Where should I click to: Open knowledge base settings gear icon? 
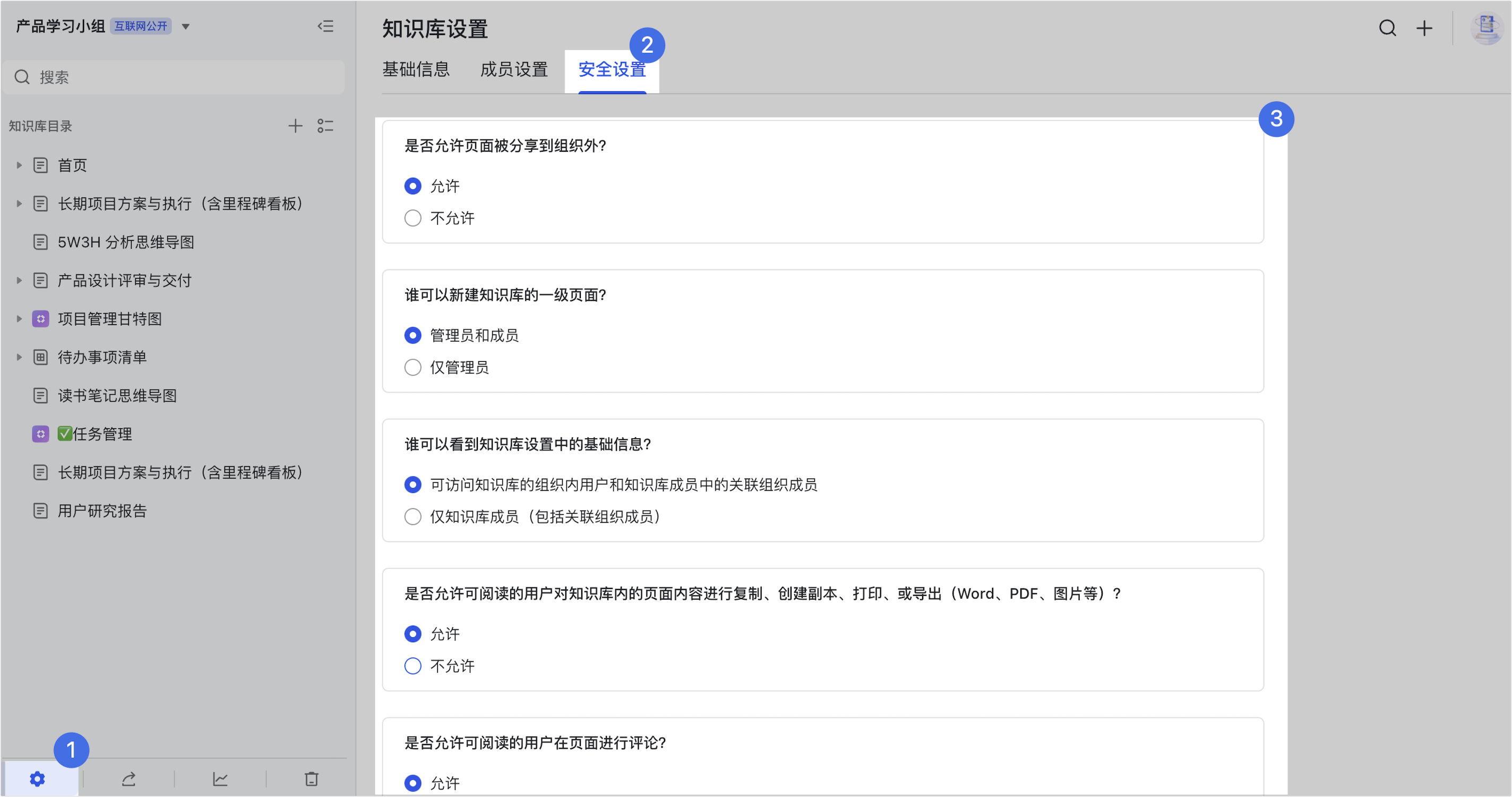tap(38, 779)
